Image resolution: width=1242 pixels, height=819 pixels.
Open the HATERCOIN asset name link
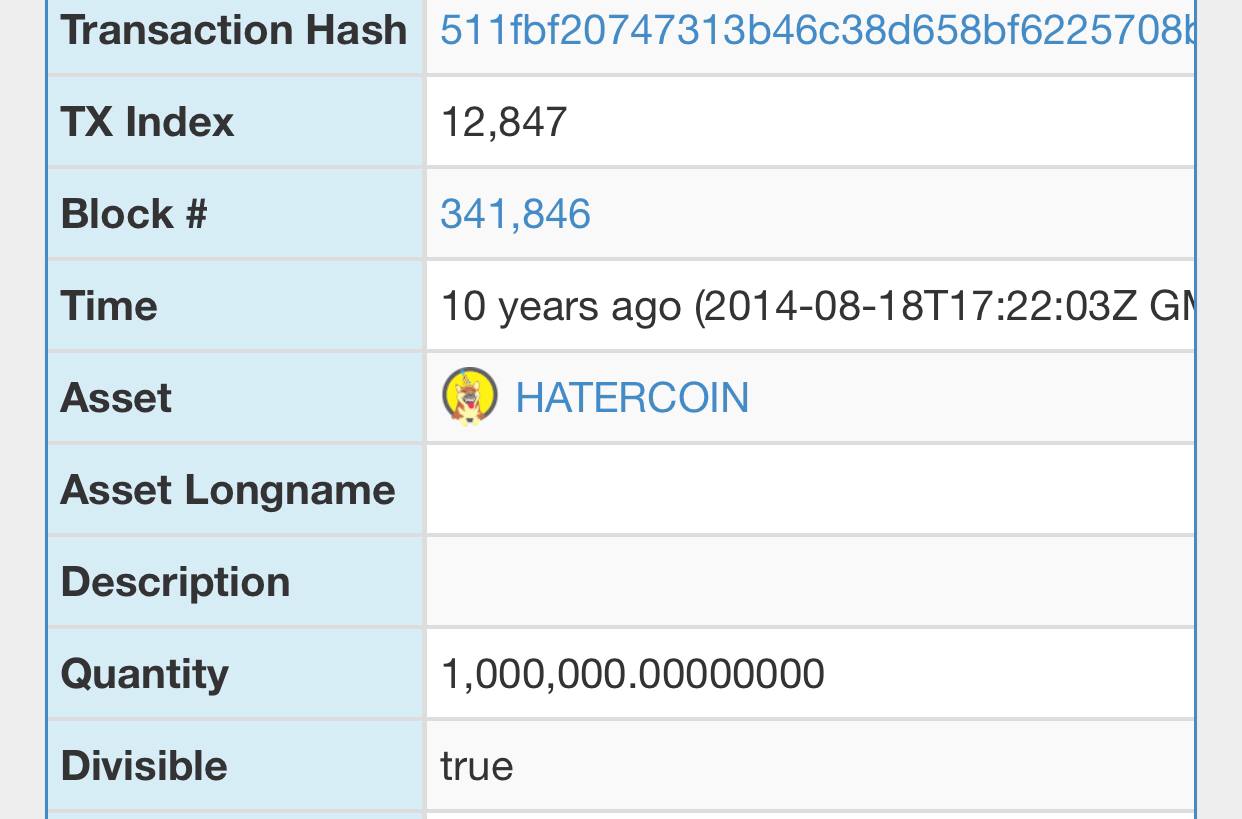pos(632,398)
